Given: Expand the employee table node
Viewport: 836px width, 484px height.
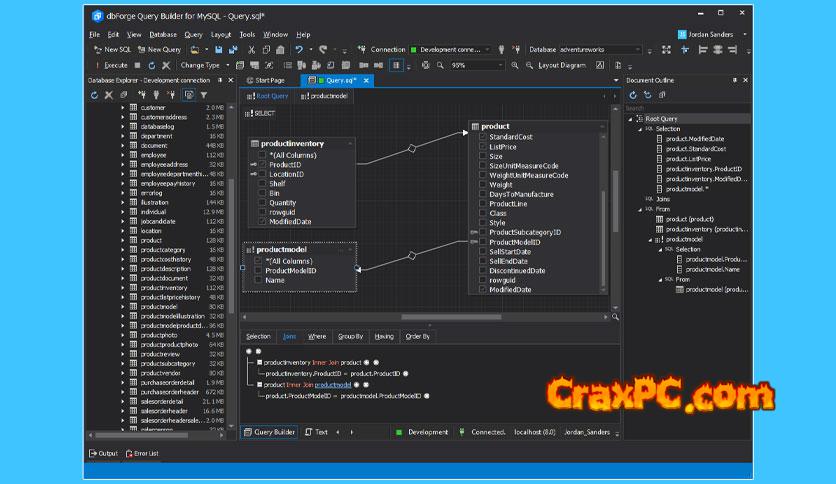Looking at the screenshot, I should pyautogui.click(x=123, y=155).
